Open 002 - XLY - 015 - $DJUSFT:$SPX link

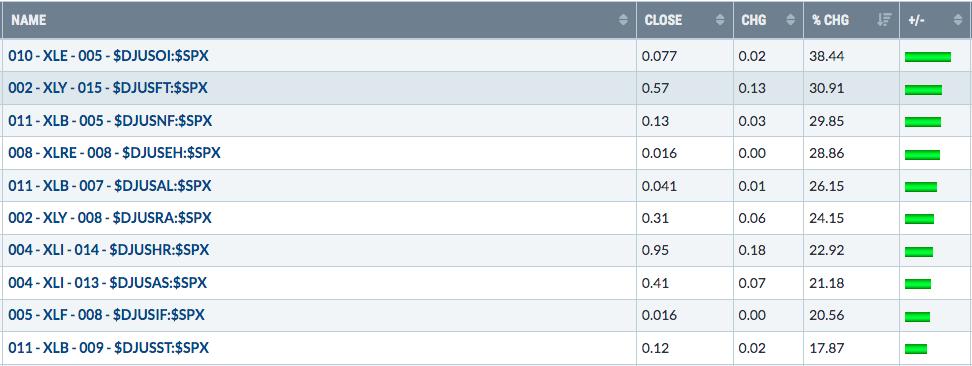pyautogui.click(x=108, y=88)
